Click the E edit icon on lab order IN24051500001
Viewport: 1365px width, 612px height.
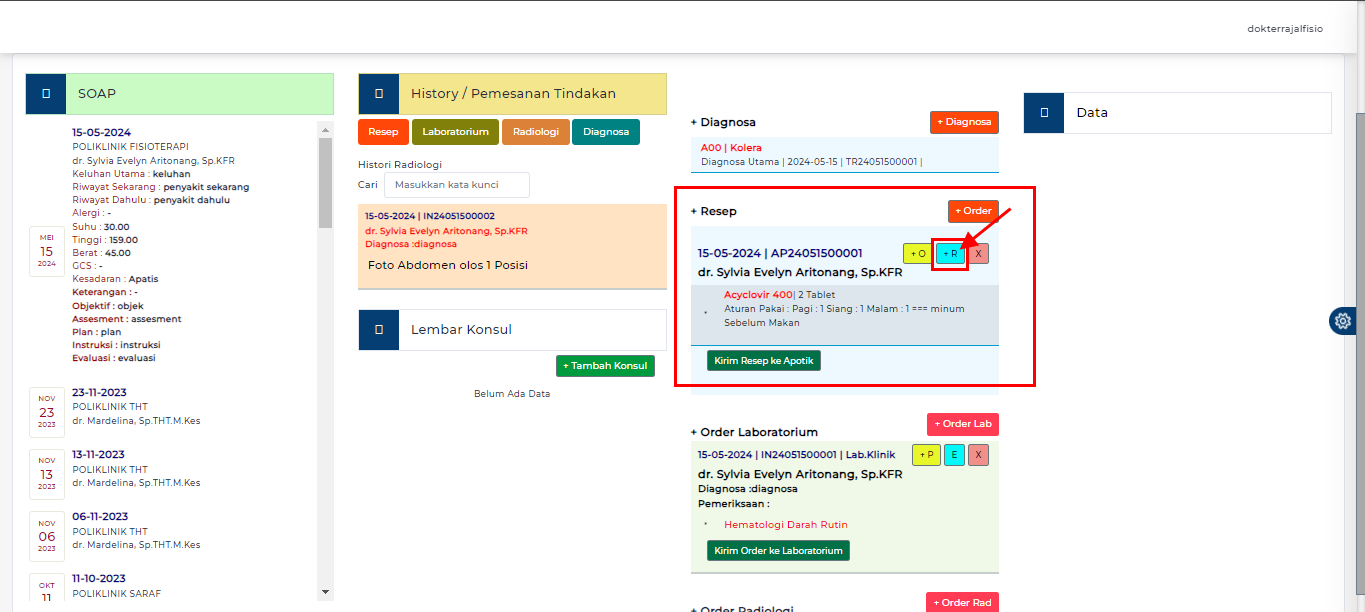pos(952,454)
